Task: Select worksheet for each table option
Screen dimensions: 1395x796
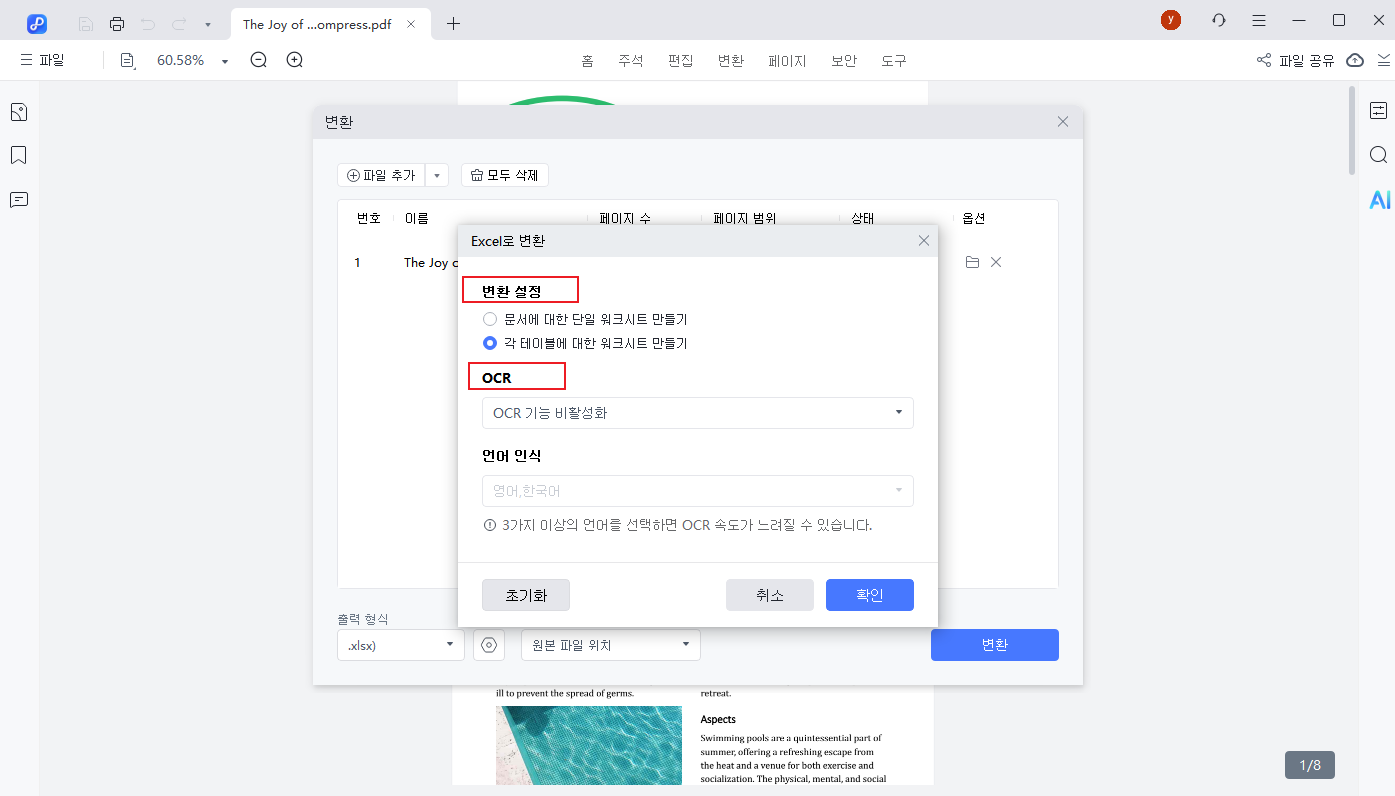Action: tap(490, 343)
